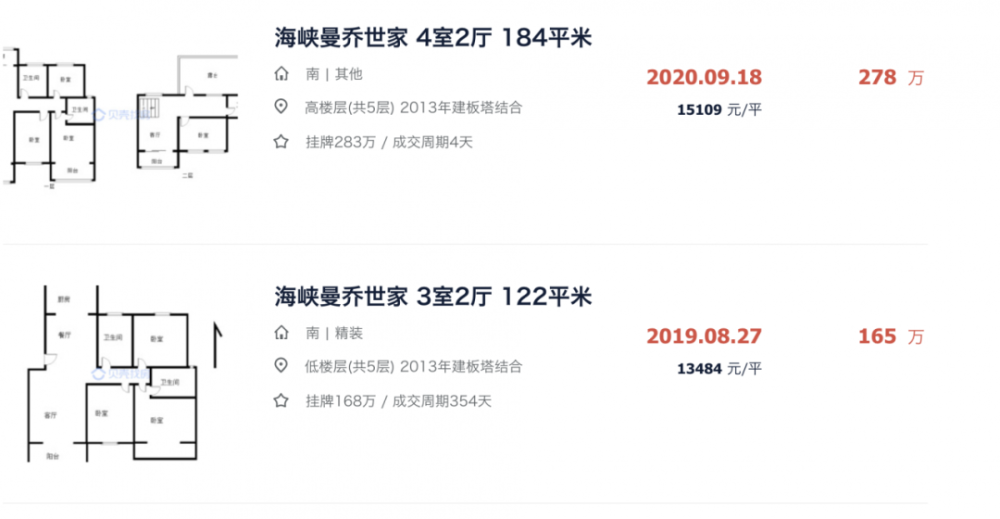Click the star icon next to 挂牌283万
This screenshot has height=519, width=1000.
tap(282, 142)
